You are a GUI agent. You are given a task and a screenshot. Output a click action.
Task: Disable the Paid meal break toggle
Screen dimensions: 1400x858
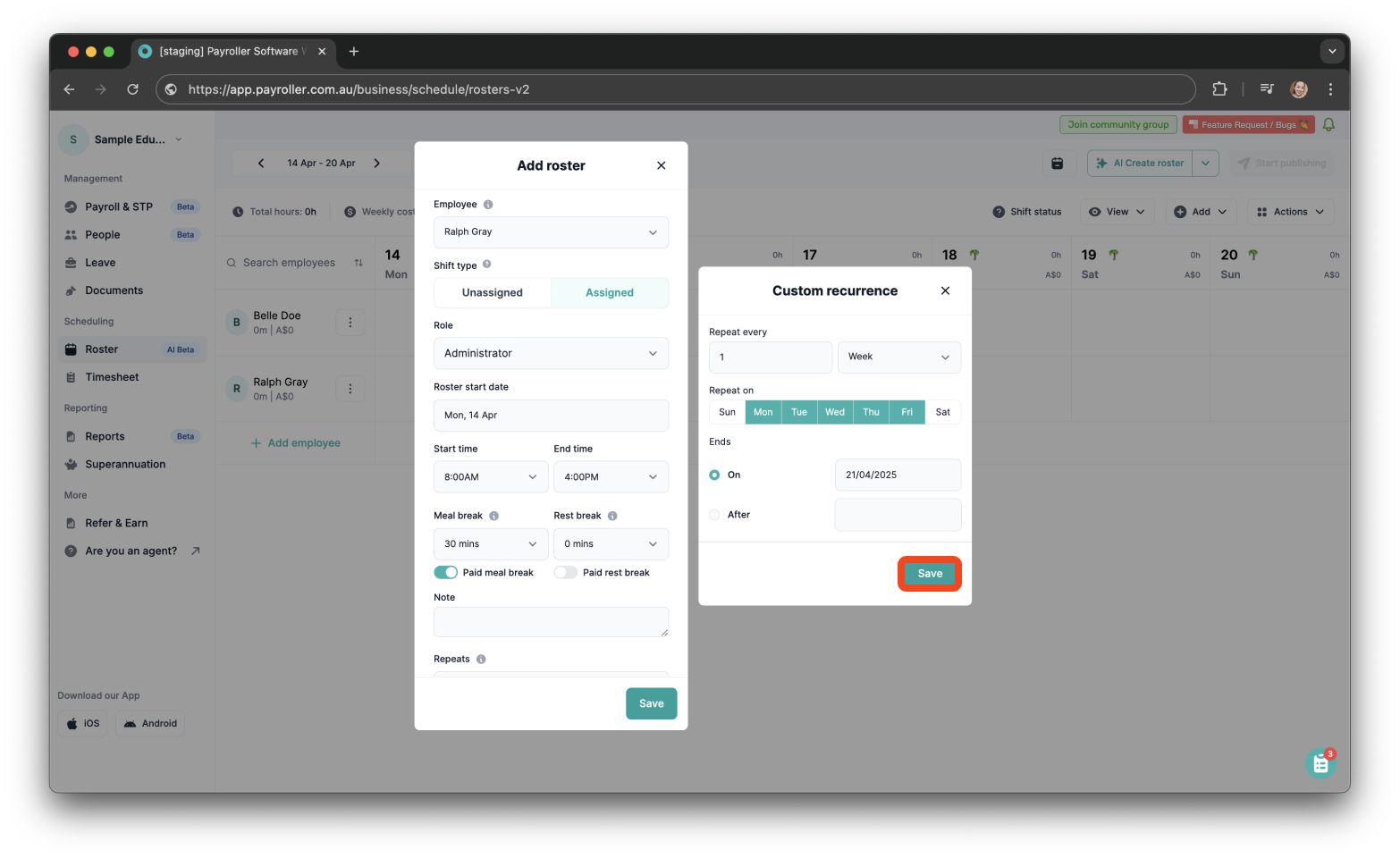[x=445, y=572]
